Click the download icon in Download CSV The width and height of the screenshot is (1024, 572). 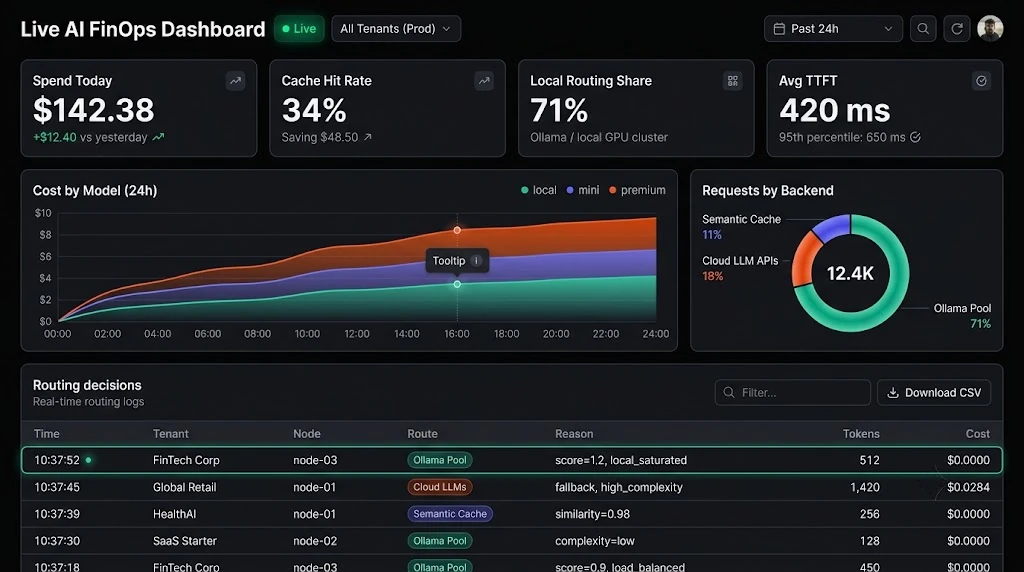click(x=893, y=392)
